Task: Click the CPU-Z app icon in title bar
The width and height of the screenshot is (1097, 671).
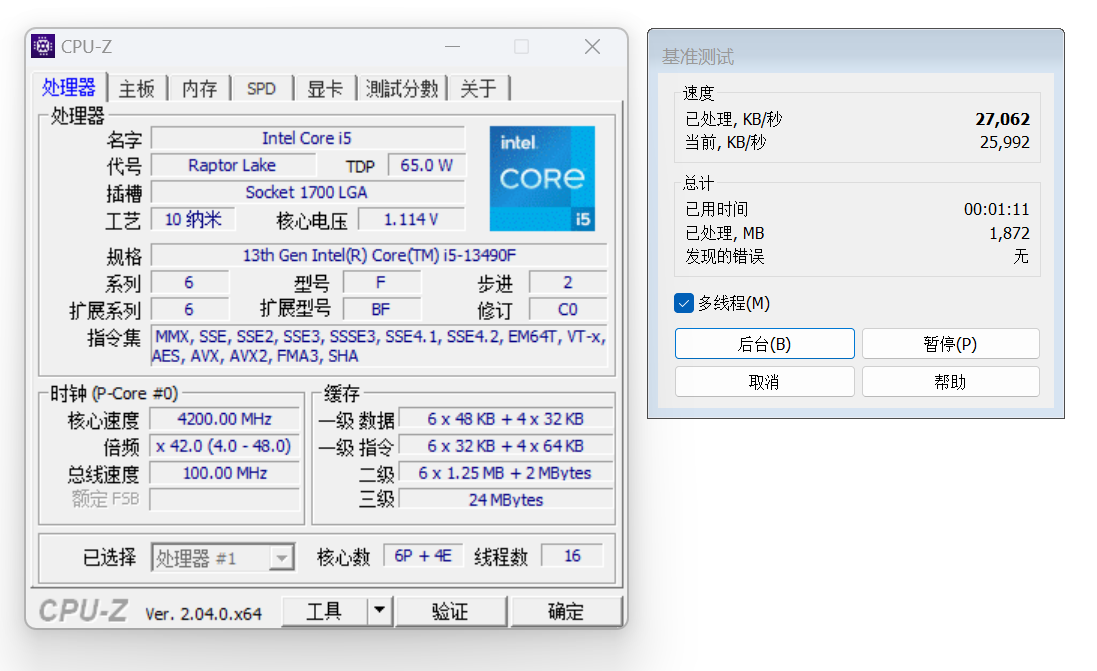Action: (43, 46)
